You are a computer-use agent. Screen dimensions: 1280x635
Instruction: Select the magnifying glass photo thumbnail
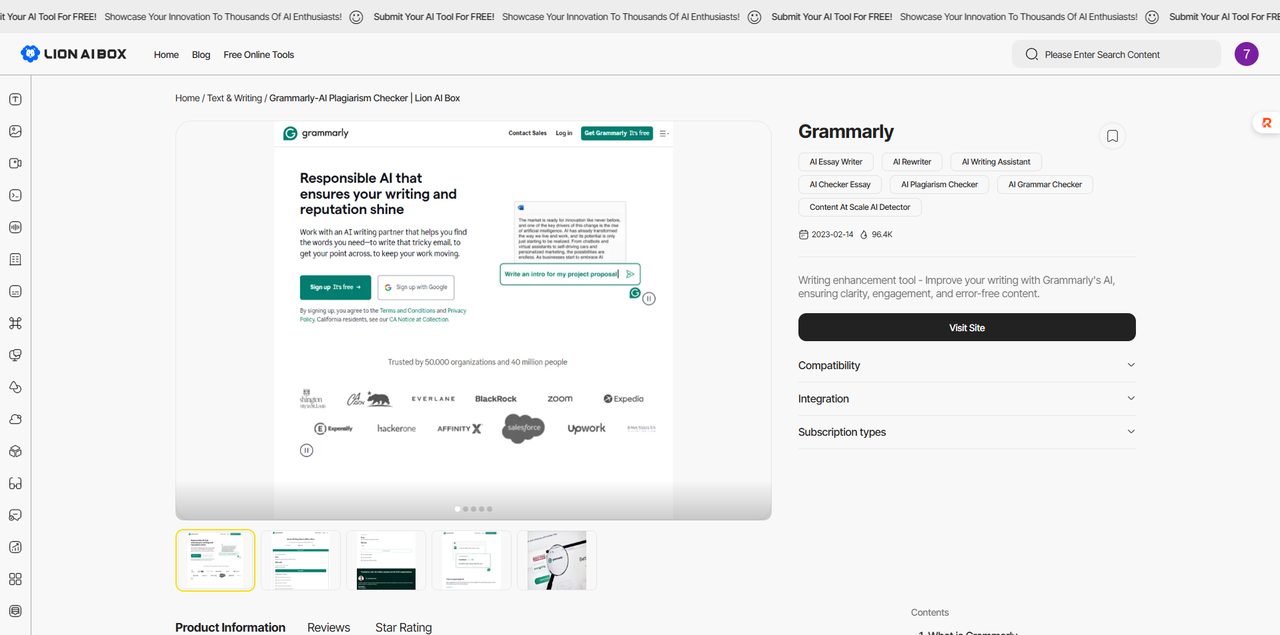coord(557,561)
